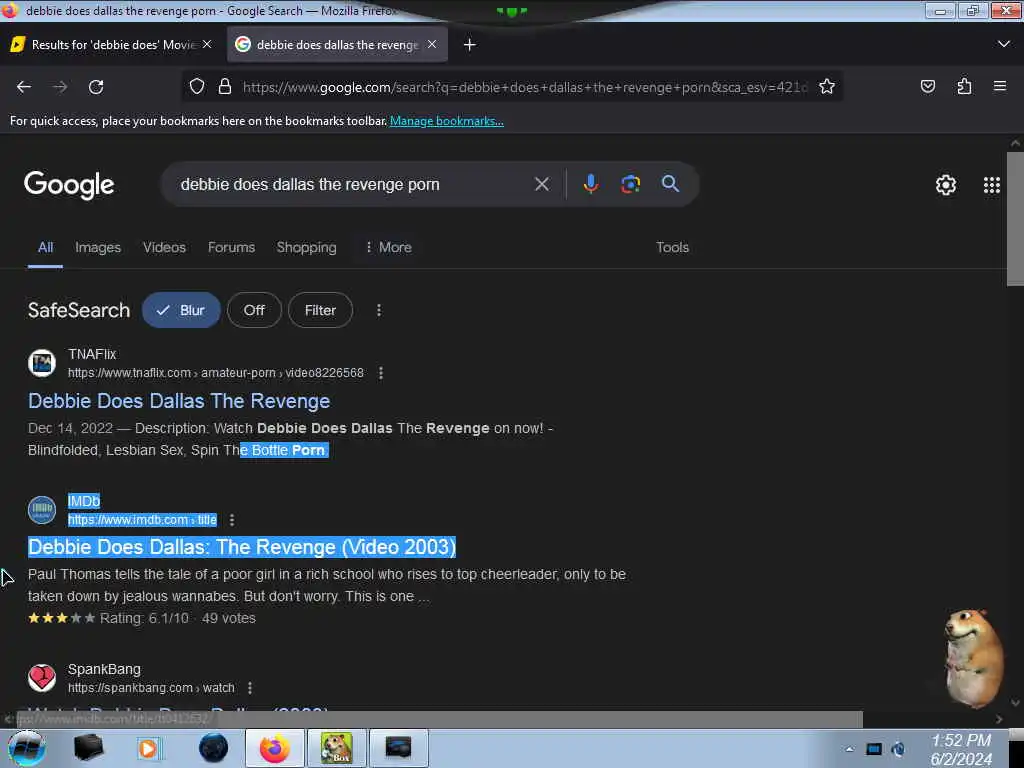Open a new tab with the plus icon
The height and width of the screenshot is (768, 1024).
470,44
